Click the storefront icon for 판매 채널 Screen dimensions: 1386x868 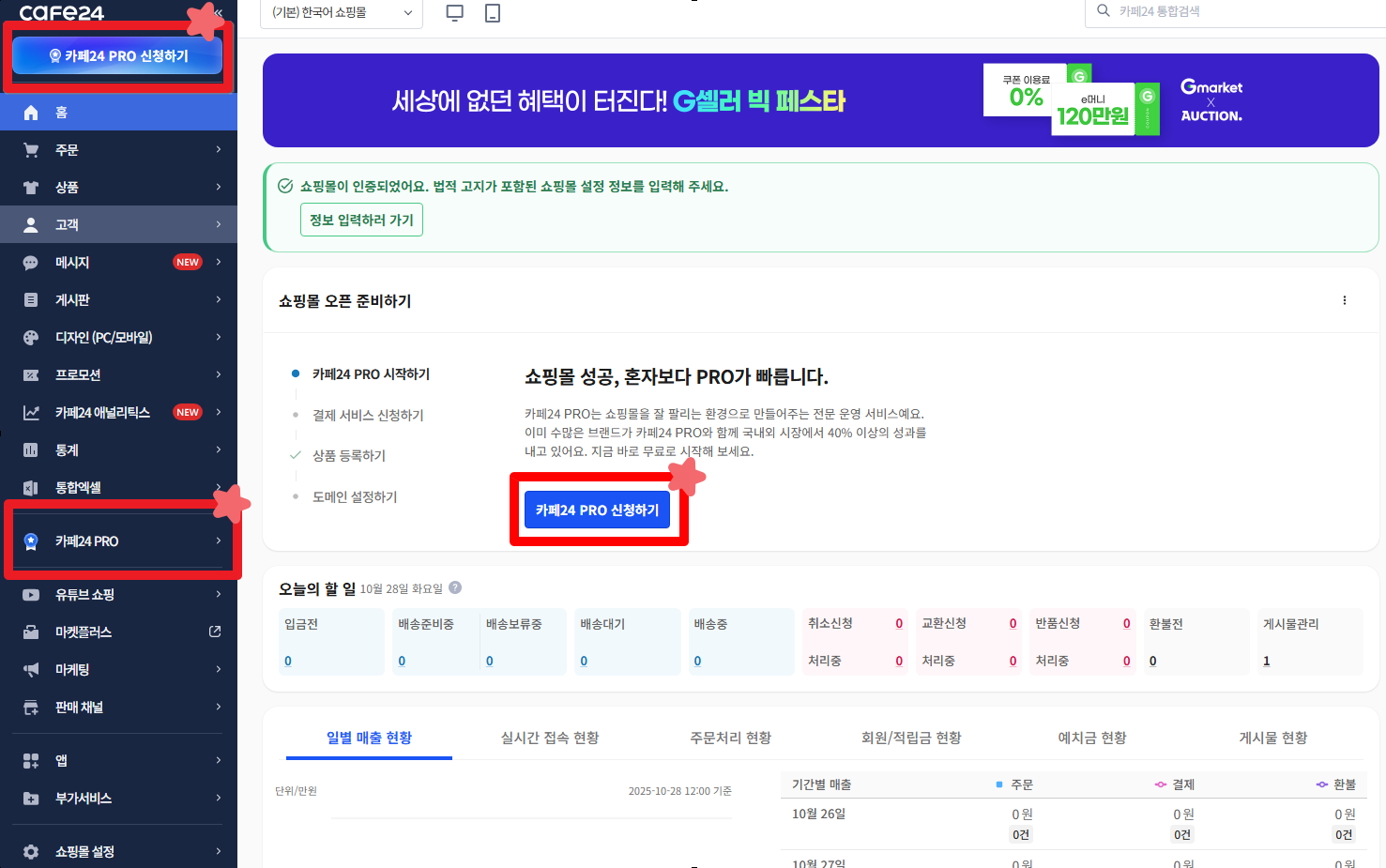click(x=31, y=708)
